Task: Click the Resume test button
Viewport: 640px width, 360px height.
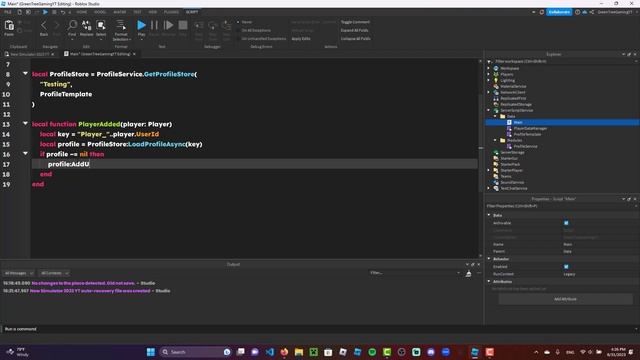Action: point(168,25)
